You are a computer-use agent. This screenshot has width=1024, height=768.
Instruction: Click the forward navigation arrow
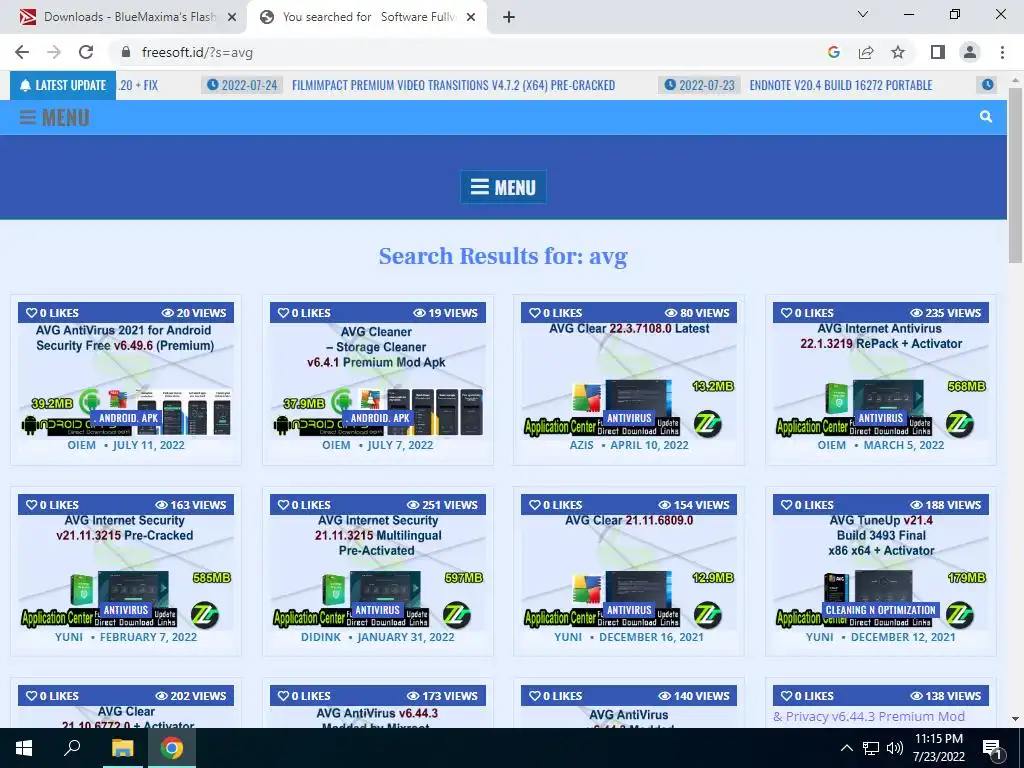[54, 52]
